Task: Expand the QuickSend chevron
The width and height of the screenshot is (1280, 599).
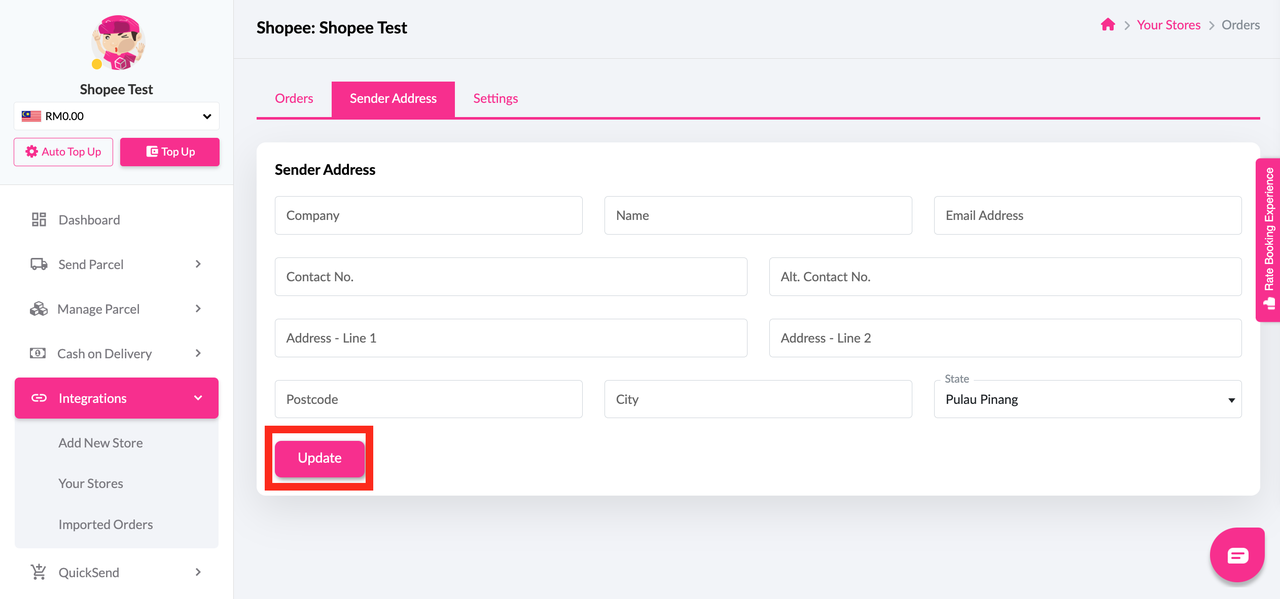Action: point(198,572)
